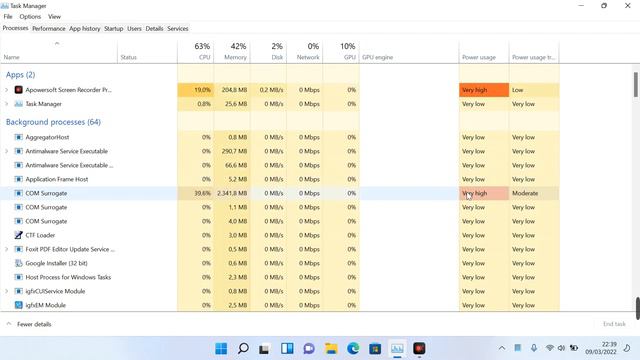Click the Host Process for Windows Tasks icon
640x360 pixels.
pos(18,277)
